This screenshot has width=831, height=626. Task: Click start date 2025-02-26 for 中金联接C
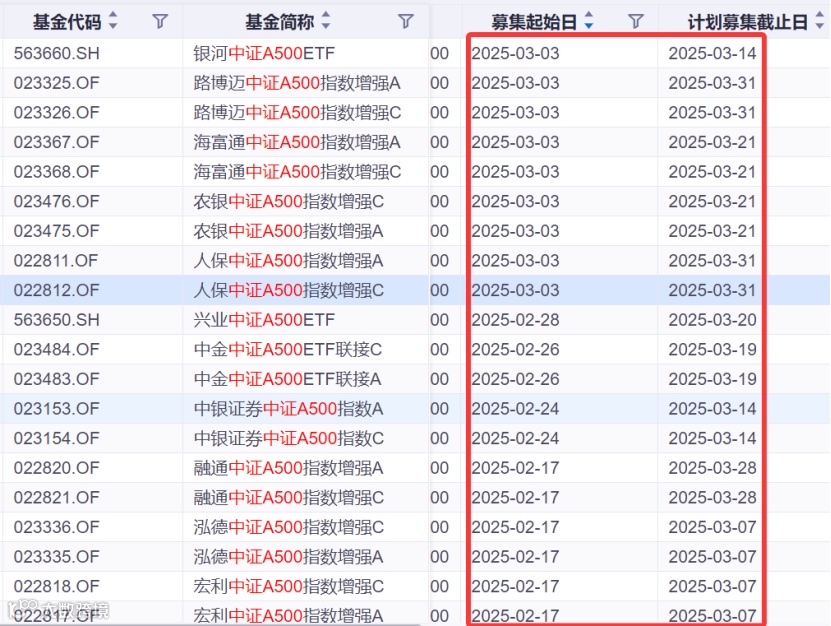[x=515, y=350]
